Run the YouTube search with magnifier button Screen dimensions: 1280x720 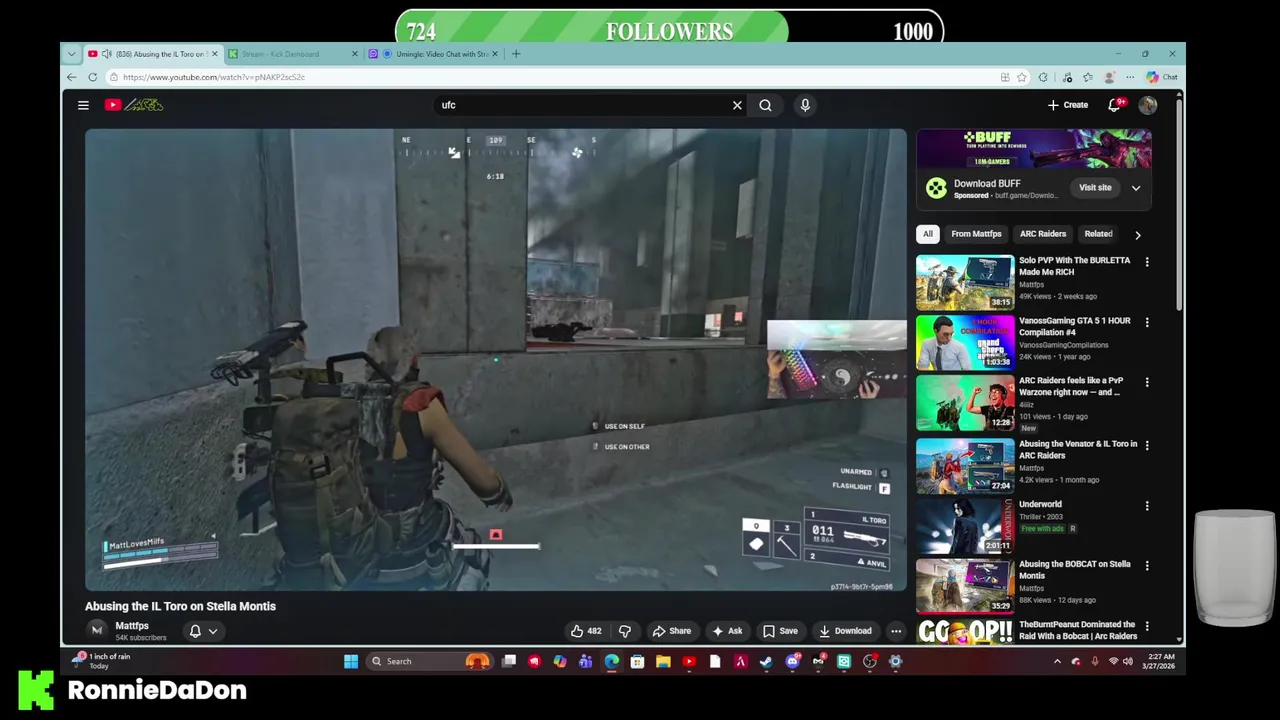(765, 105)
